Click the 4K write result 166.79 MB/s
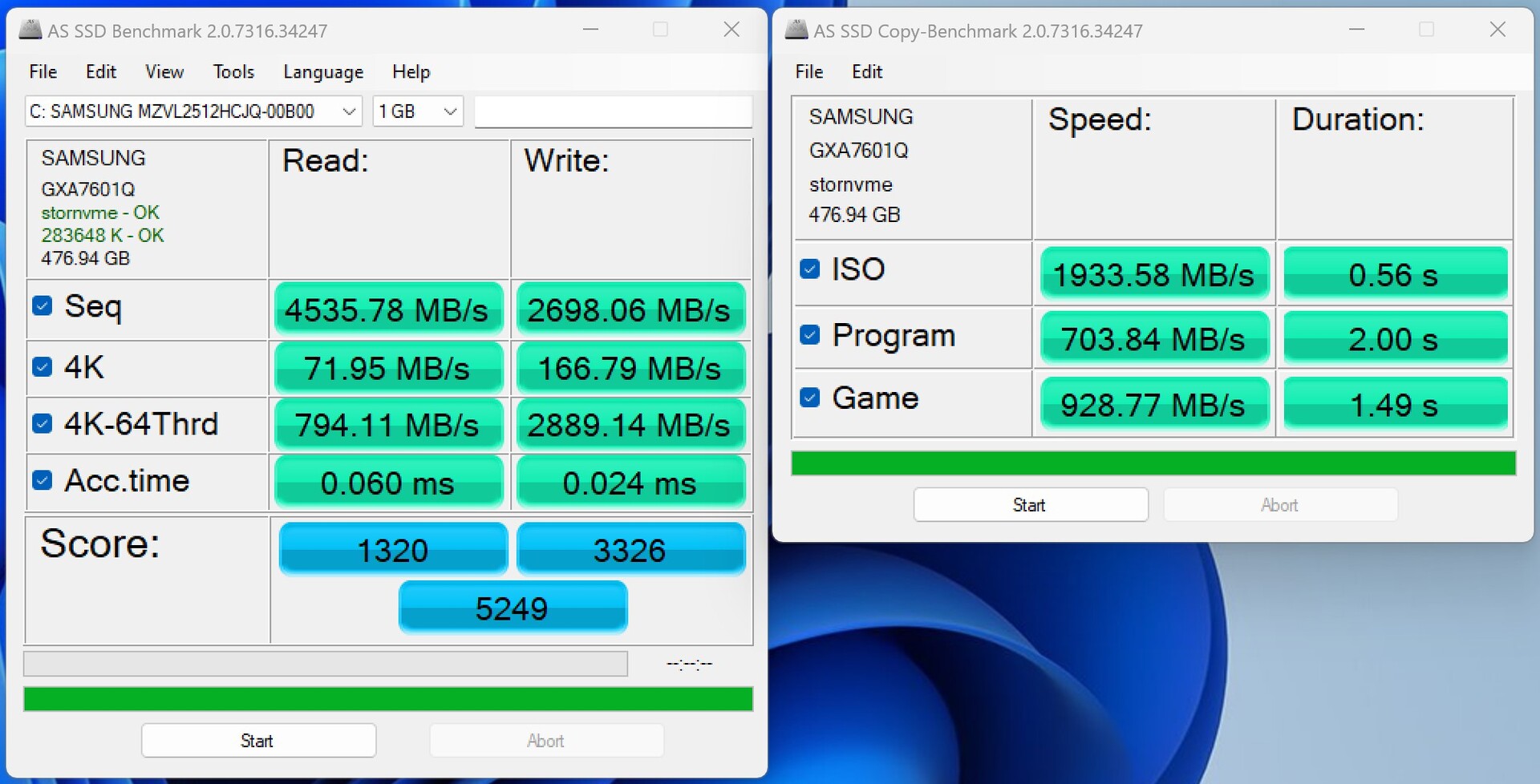This screenshot has width=1540, height=784. pos(630,368)
